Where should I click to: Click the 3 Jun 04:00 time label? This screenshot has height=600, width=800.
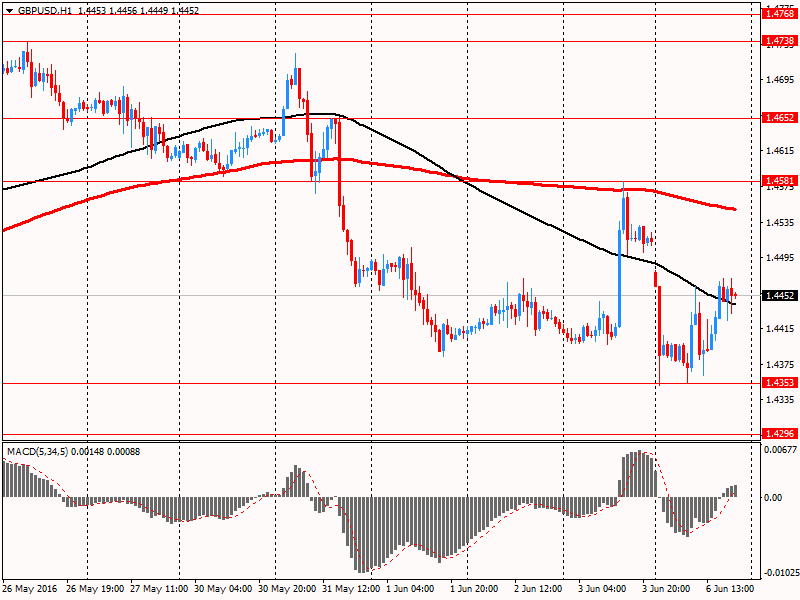(602, 589)
